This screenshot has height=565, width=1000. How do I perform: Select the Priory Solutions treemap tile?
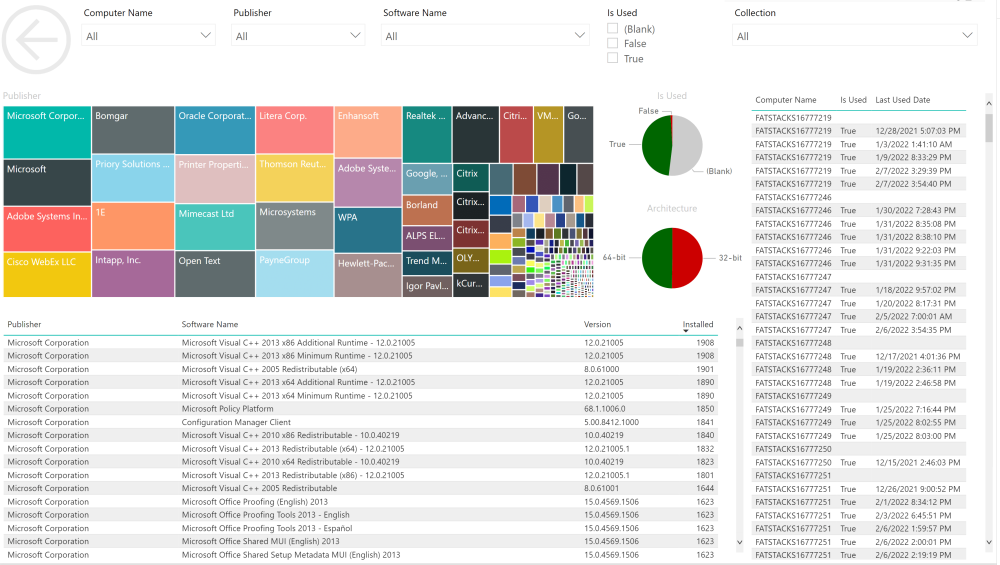pyautogui.click(x=133, y=178)
